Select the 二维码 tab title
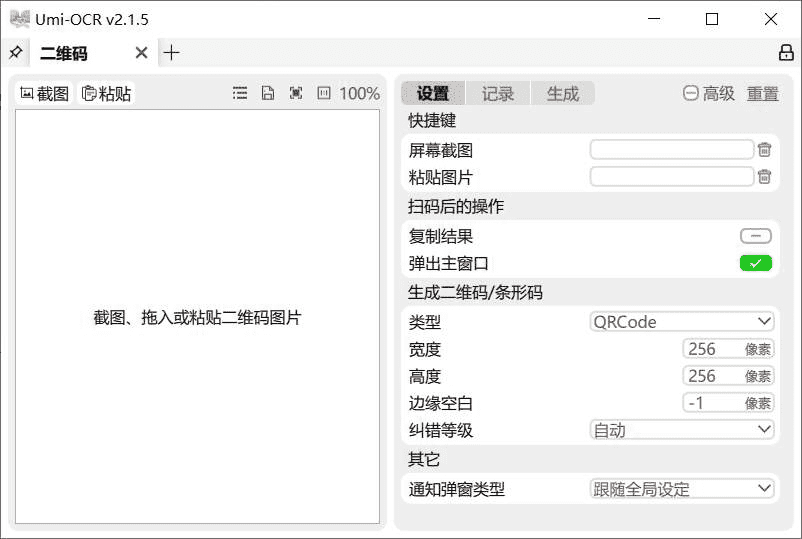This screenshot has width=802, height=539. click(x=64, y=53)
